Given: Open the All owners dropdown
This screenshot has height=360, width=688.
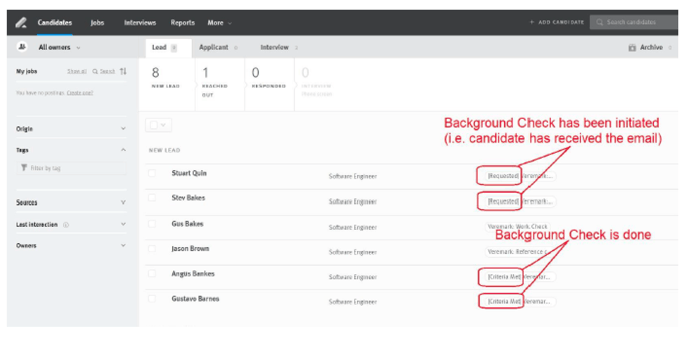Looking at the screenshot, I should click(x=59, y=47).
